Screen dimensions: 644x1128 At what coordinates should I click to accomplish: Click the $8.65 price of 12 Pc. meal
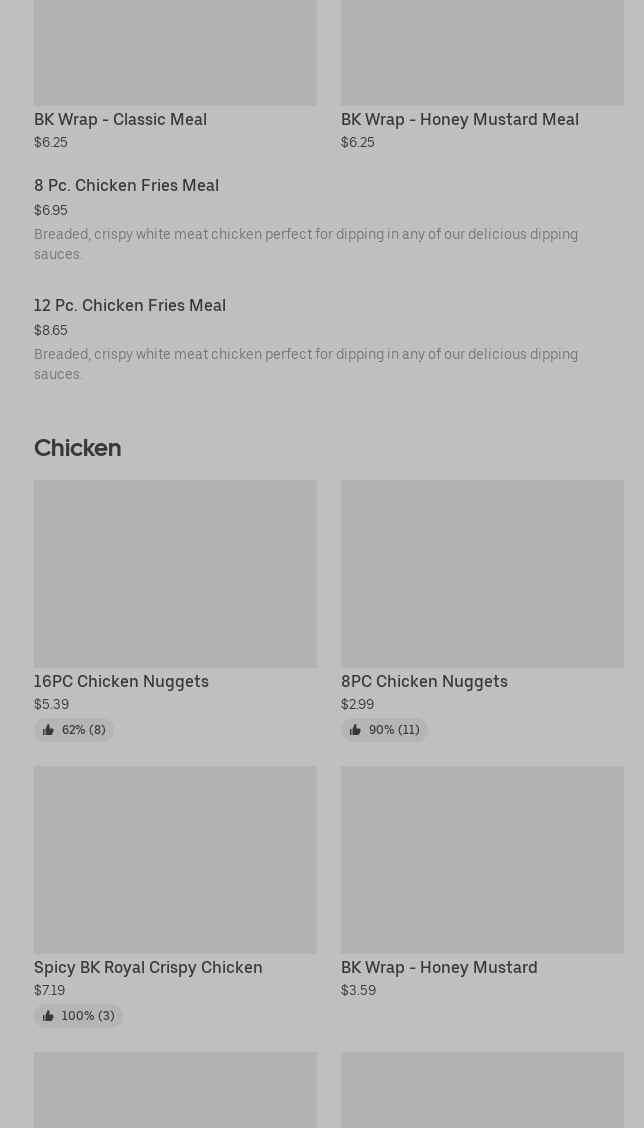(x=51, y=330)
